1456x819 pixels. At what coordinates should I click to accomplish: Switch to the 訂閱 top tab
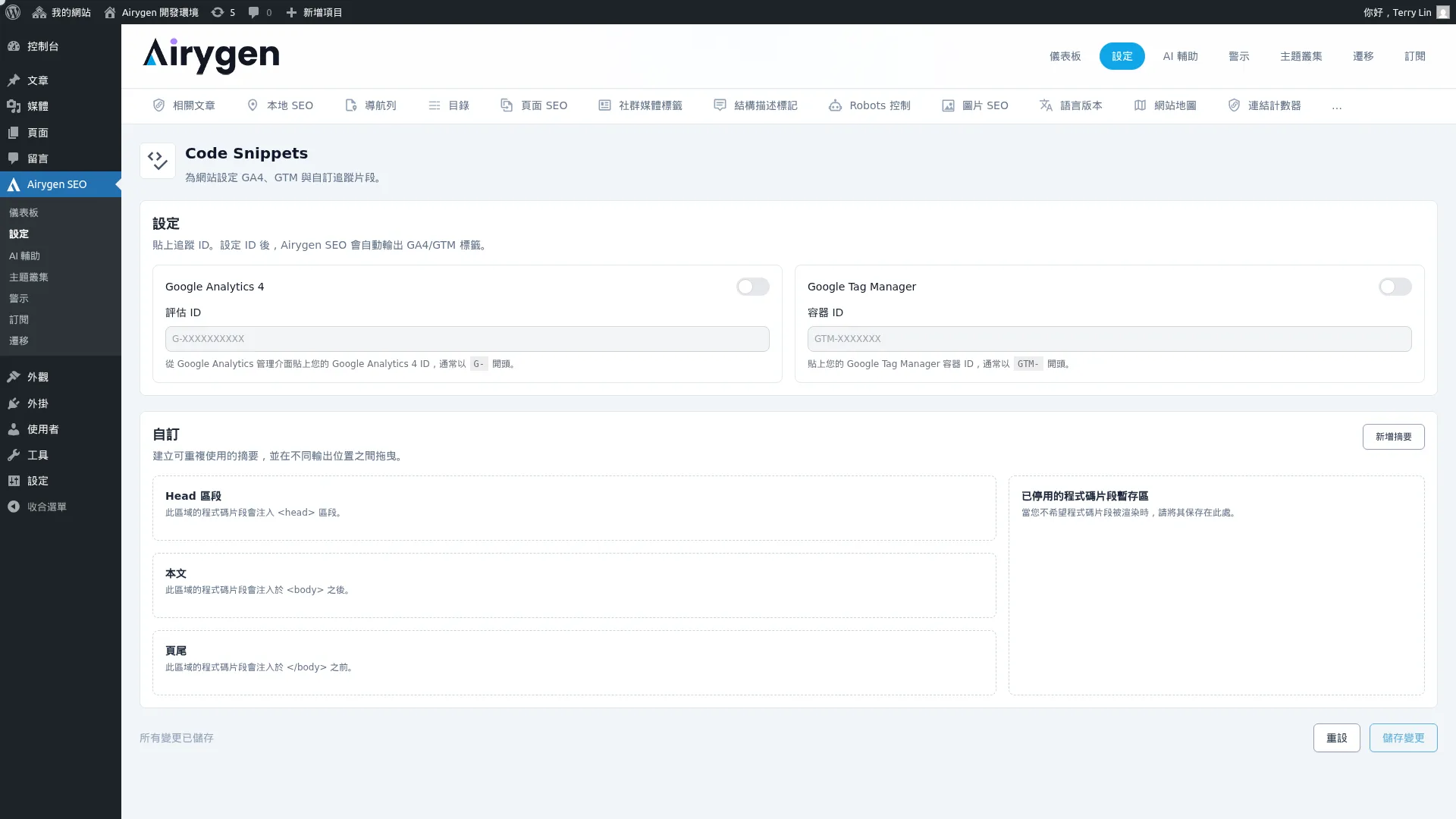point(1414,56)
